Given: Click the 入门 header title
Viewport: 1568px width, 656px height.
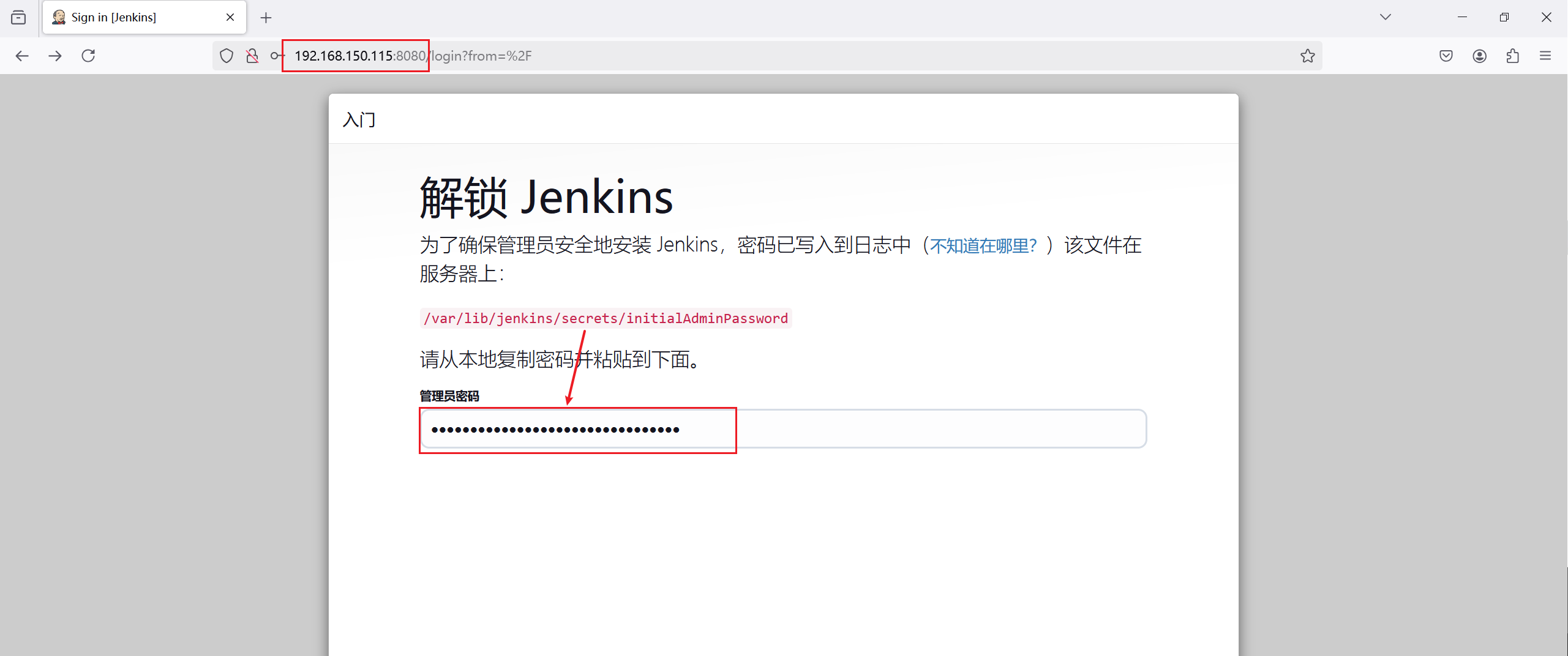Looking at the screenshot, I should (x=359, y=119).
